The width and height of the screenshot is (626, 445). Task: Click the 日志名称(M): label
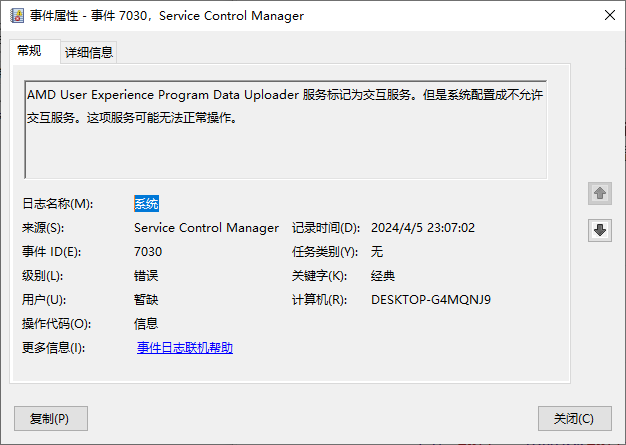(57, 204)
